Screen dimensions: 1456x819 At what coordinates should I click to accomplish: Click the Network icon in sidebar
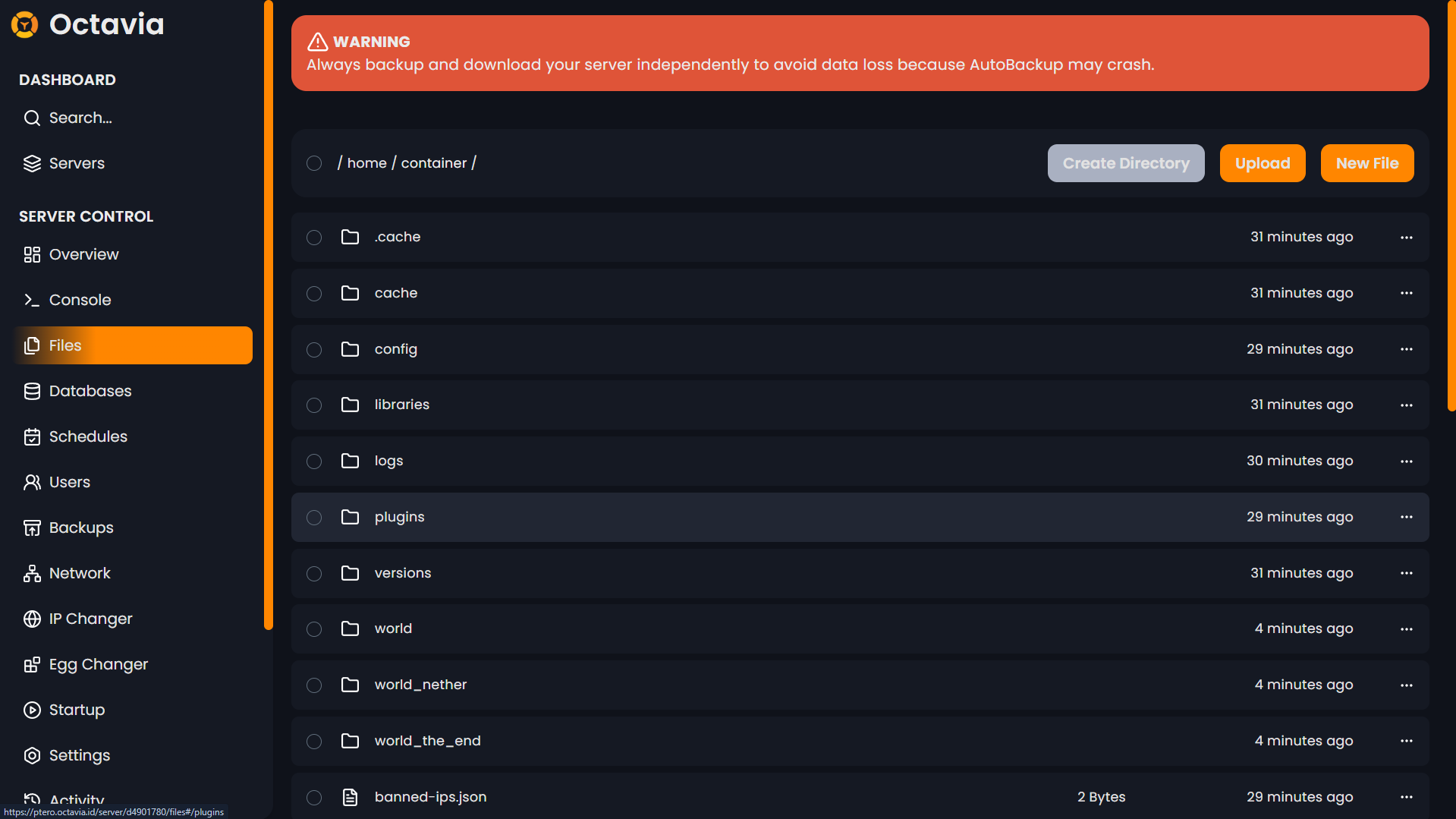click(x=32, y=573)
